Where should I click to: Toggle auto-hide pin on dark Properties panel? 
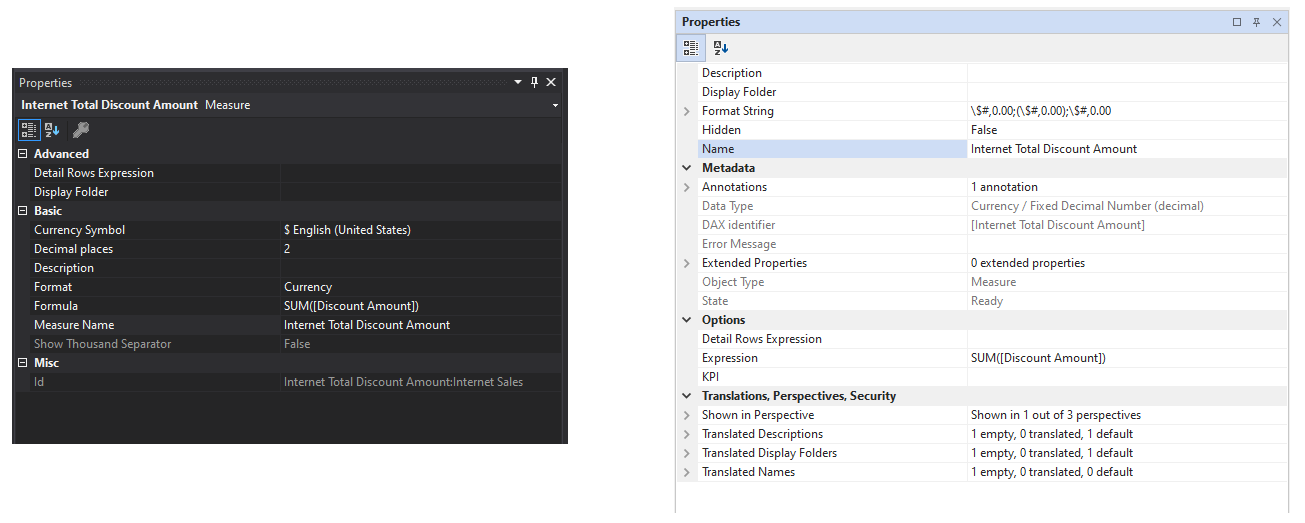535,82
